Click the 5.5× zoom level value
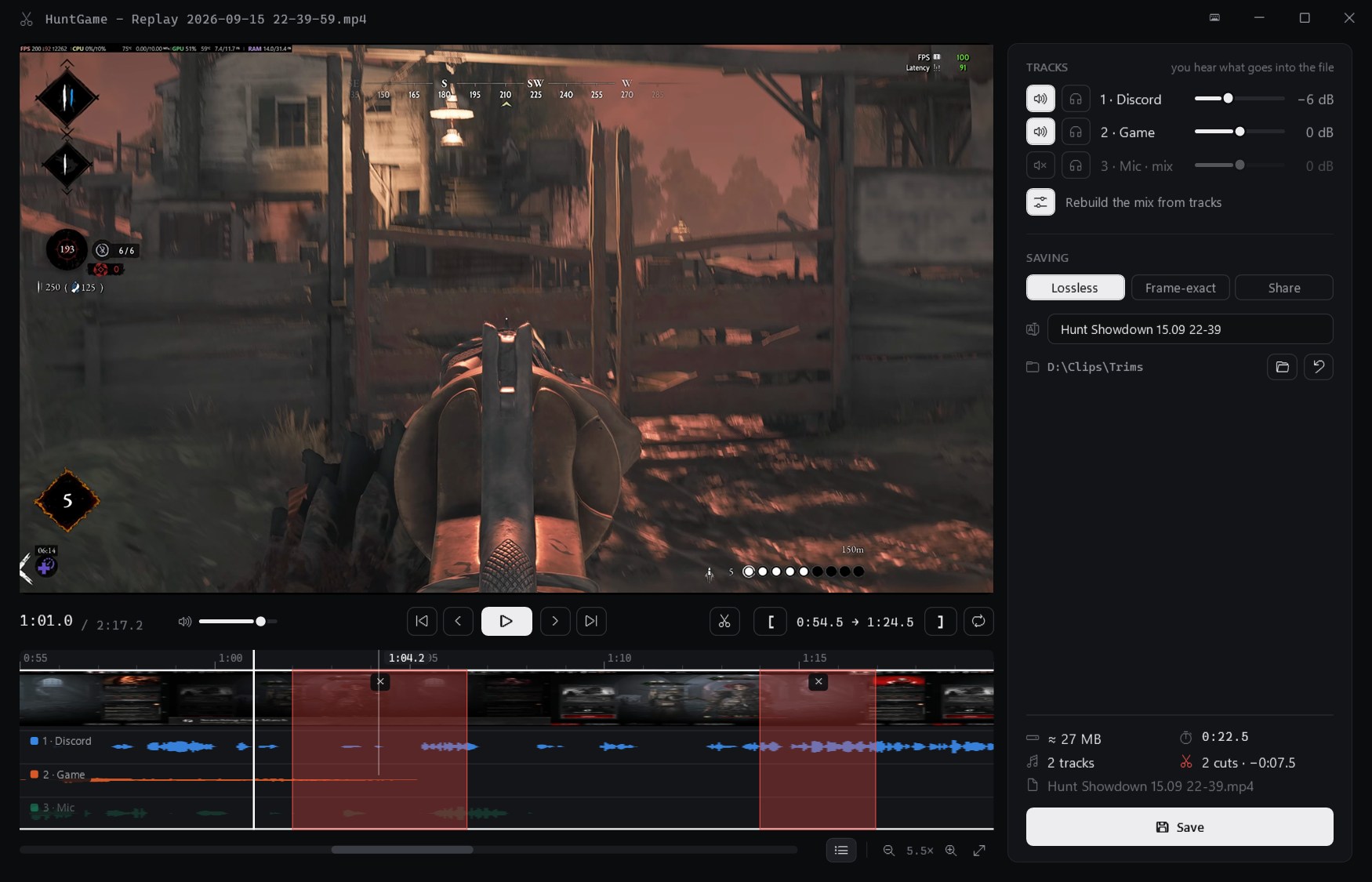The image size is (1372, 882). (920, 850)
